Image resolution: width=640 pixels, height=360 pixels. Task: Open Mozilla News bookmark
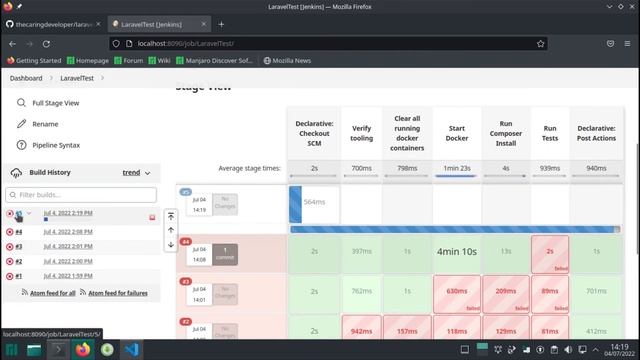tap(287, 60)
